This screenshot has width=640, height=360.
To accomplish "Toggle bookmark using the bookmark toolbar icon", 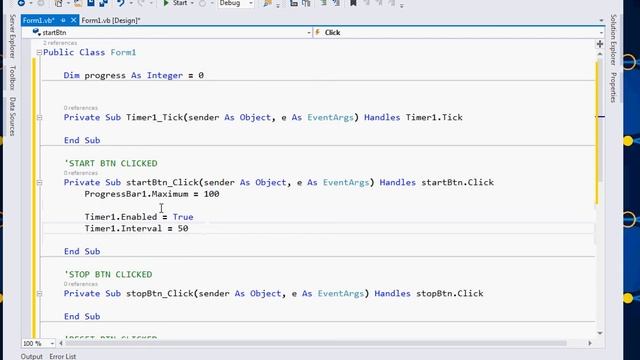I will click(353, 3).
